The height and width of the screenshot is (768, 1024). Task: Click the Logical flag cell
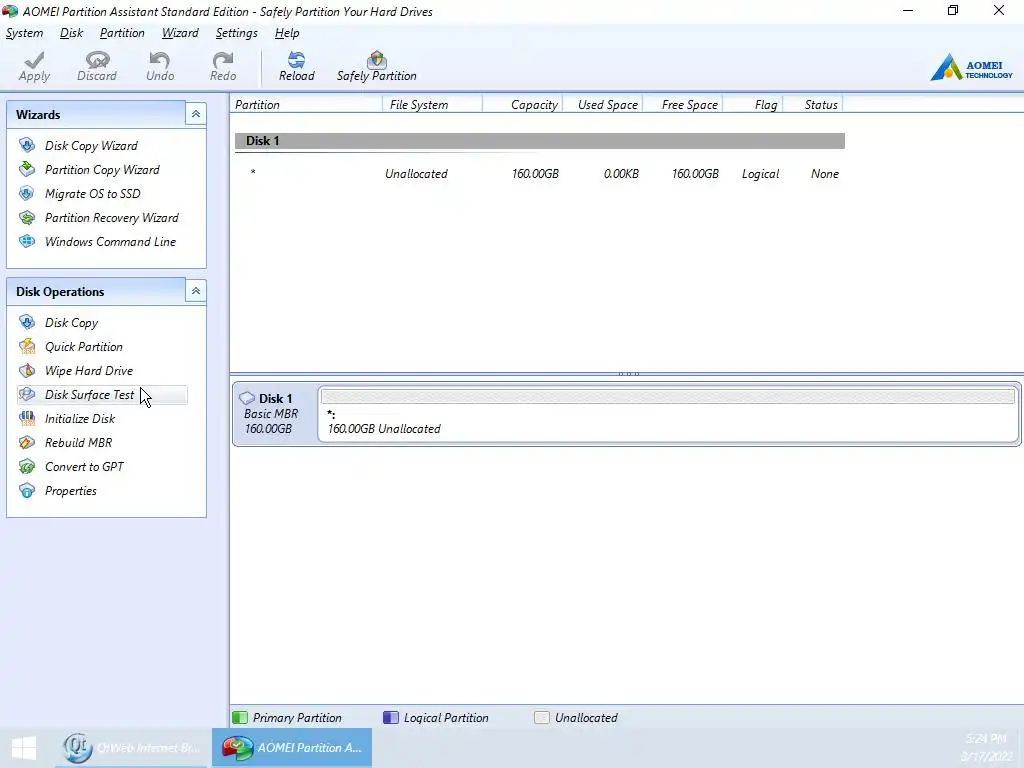pos(760,174)
